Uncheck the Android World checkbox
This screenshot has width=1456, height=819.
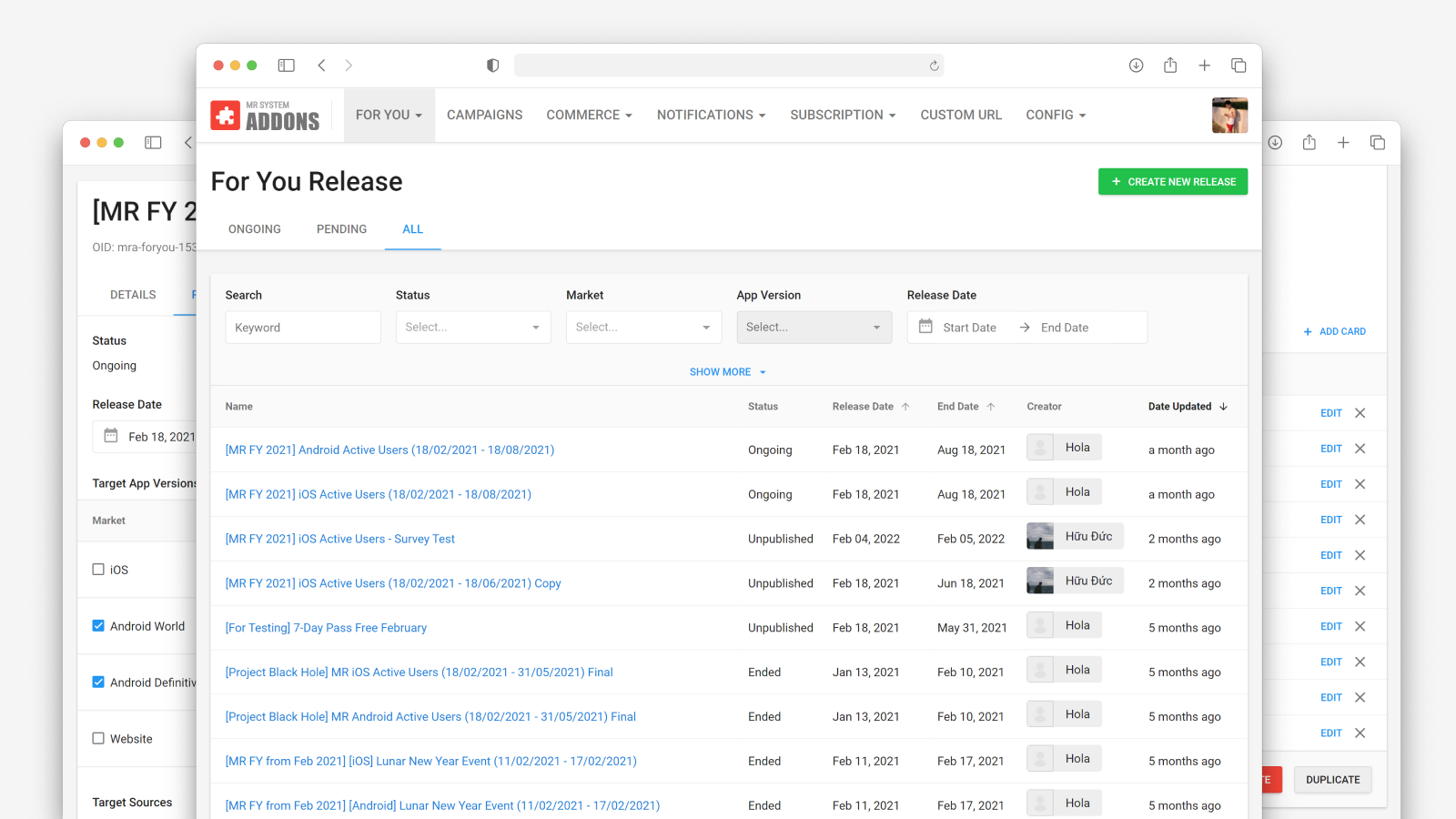click(x=98, y=626)
